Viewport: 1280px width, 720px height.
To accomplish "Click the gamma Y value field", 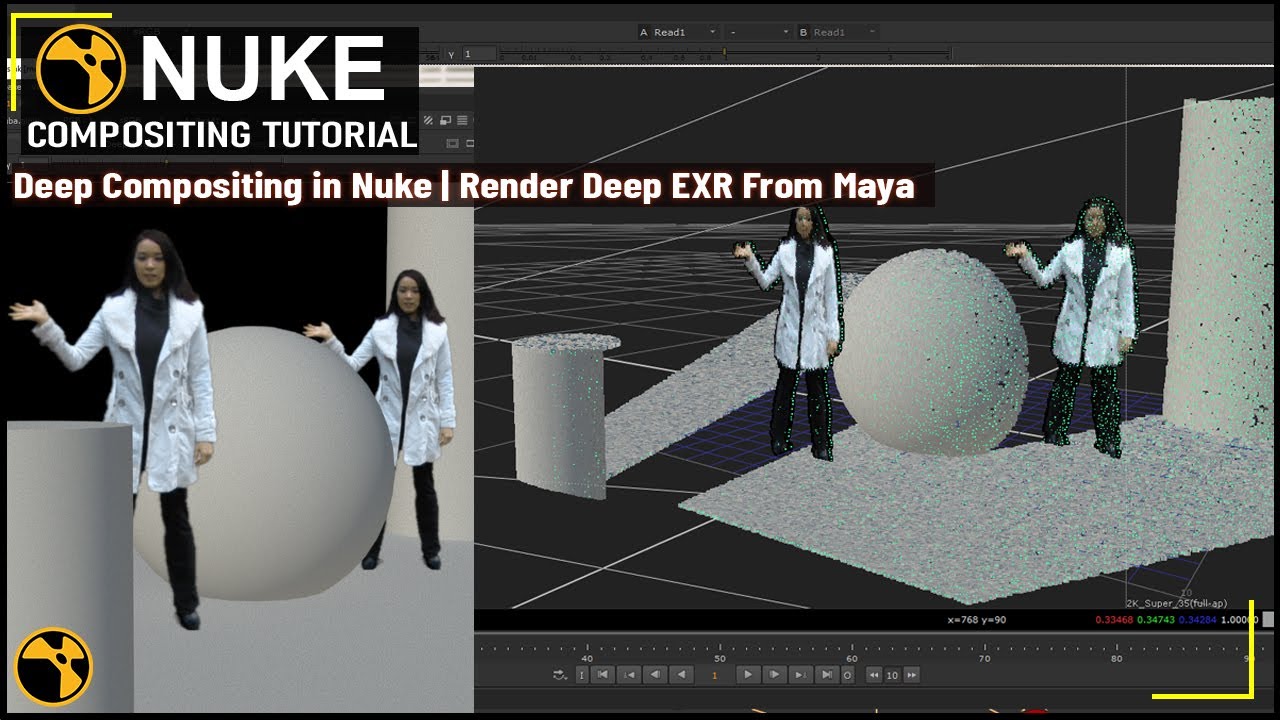I will 479,54.
